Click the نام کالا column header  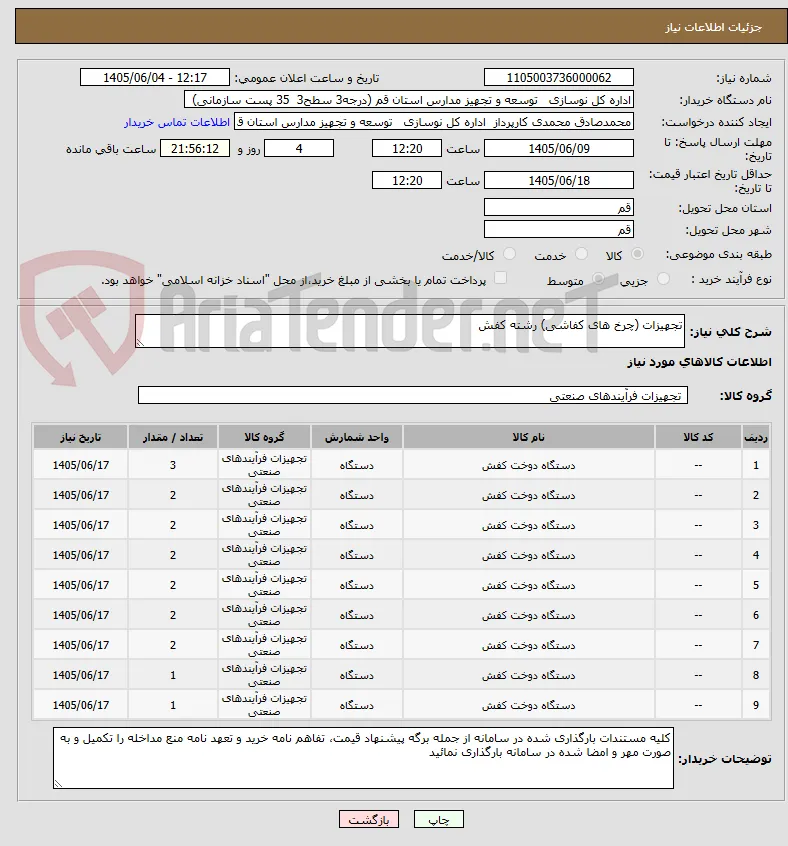(x=529, y=437)
